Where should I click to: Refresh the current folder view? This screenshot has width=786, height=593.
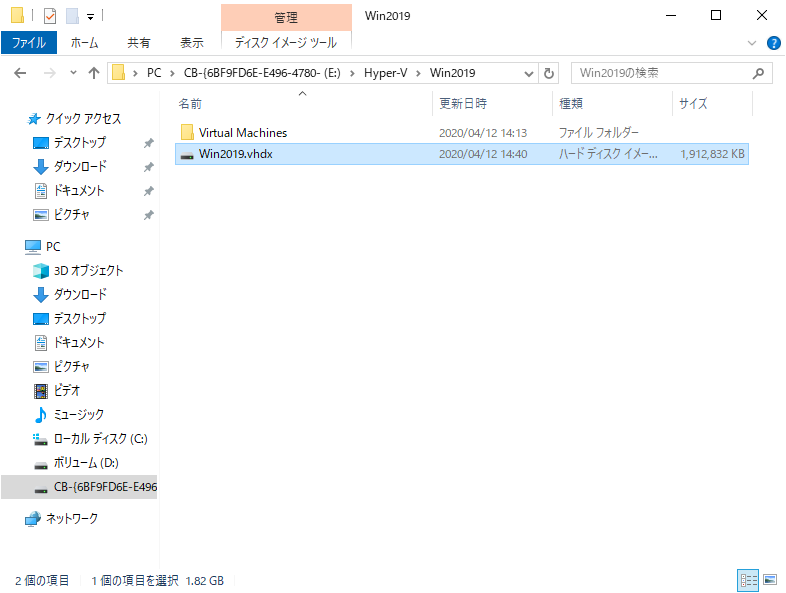(x=549, y=74)
